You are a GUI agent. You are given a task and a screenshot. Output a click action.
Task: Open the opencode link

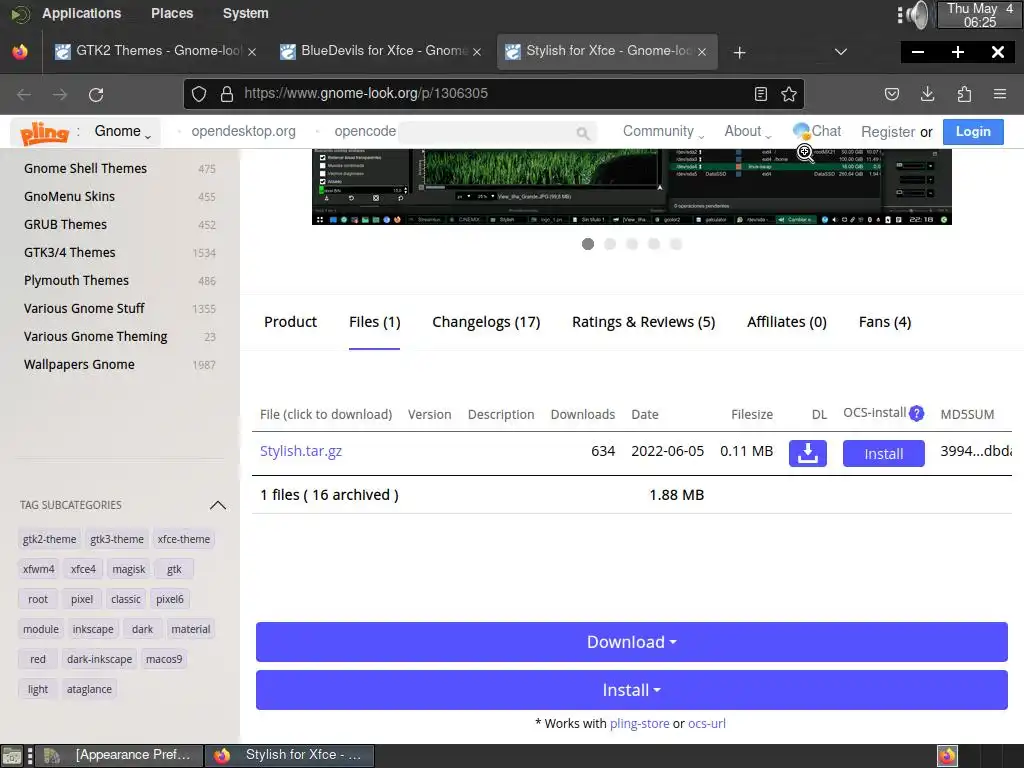(x=365, y=131)
